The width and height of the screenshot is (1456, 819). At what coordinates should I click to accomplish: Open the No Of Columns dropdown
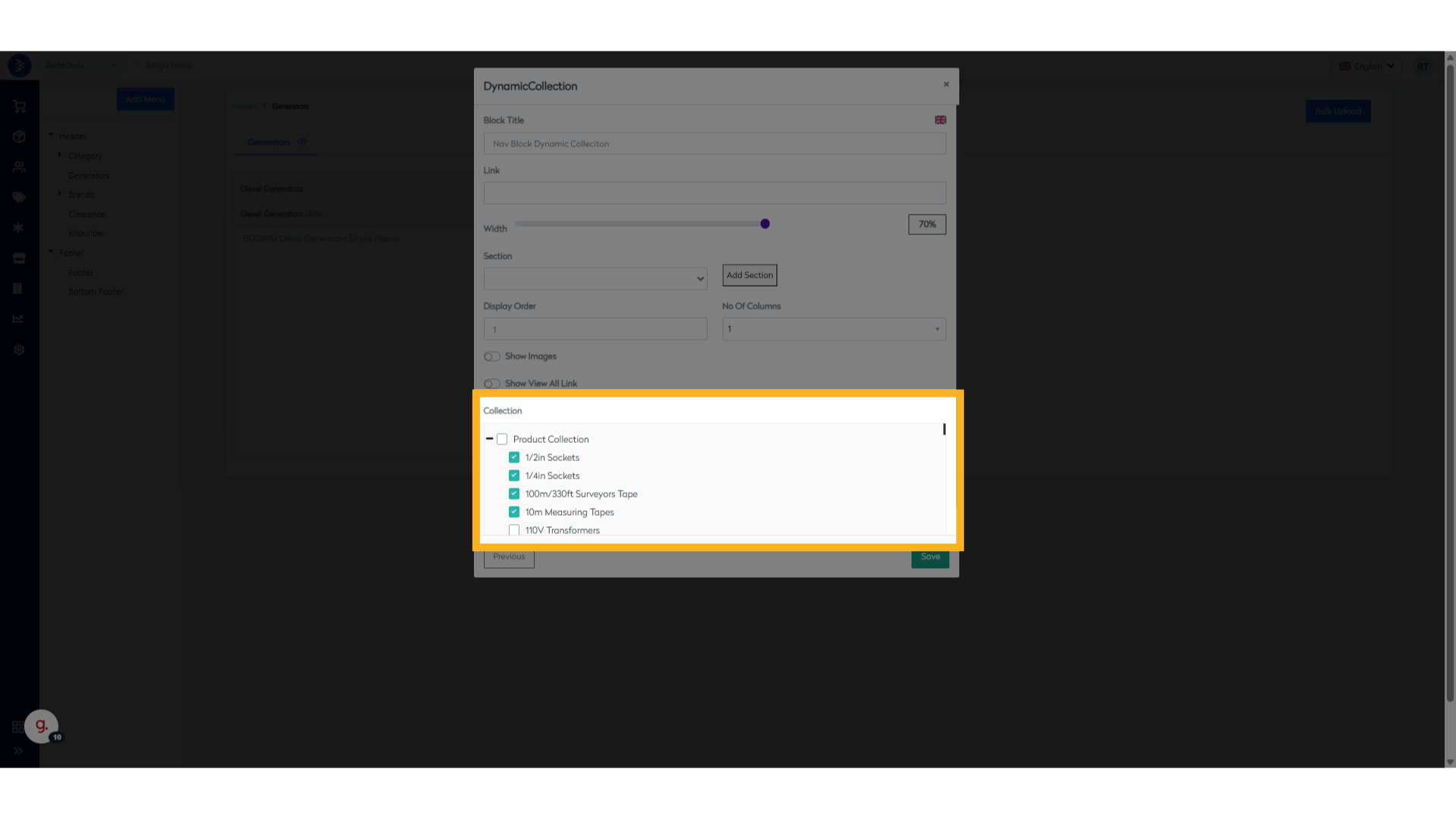pyautogui.click(x=833, y=329)
